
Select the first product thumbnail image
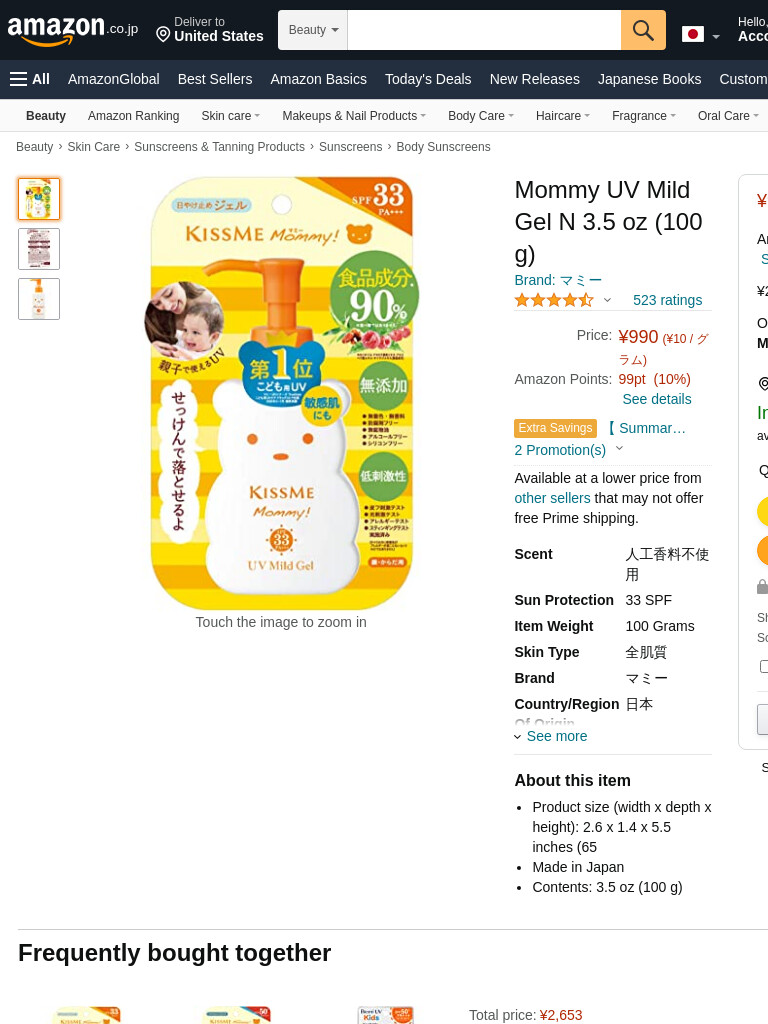39,199
